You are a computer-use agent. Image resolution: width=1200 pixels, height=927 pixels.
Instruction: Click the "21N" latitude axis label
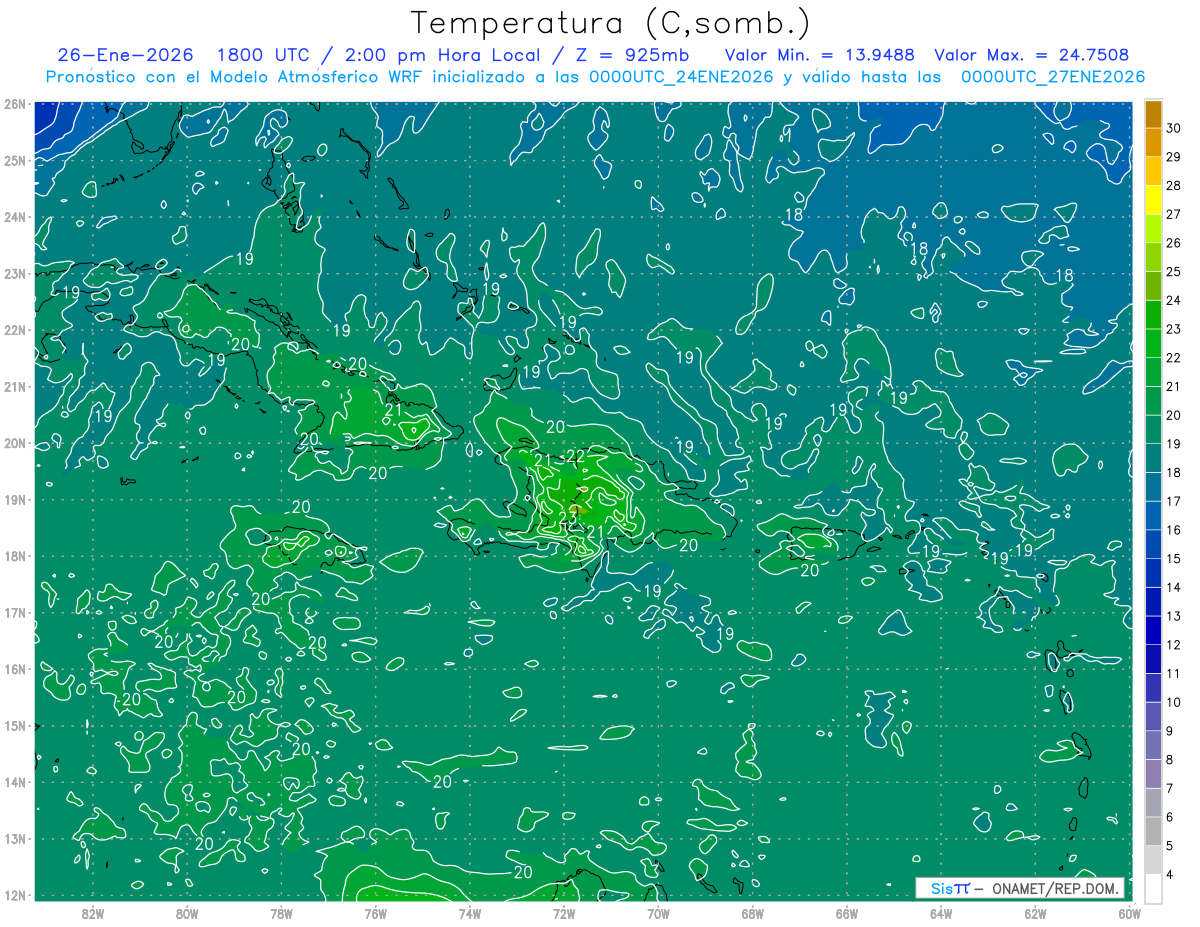15,386
